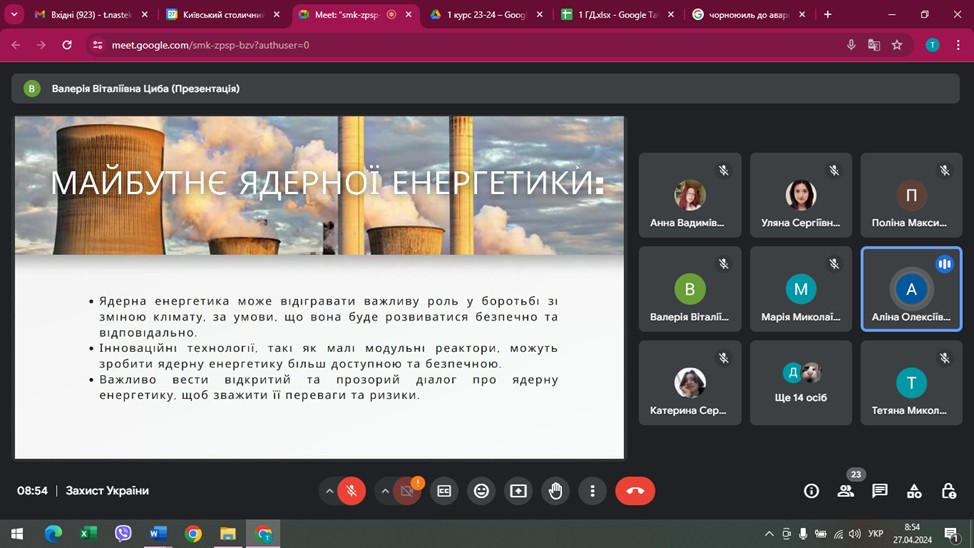The height and width of the screenshot is (548, 974).
Task: View site information icon in address bar
Action: 98,45
